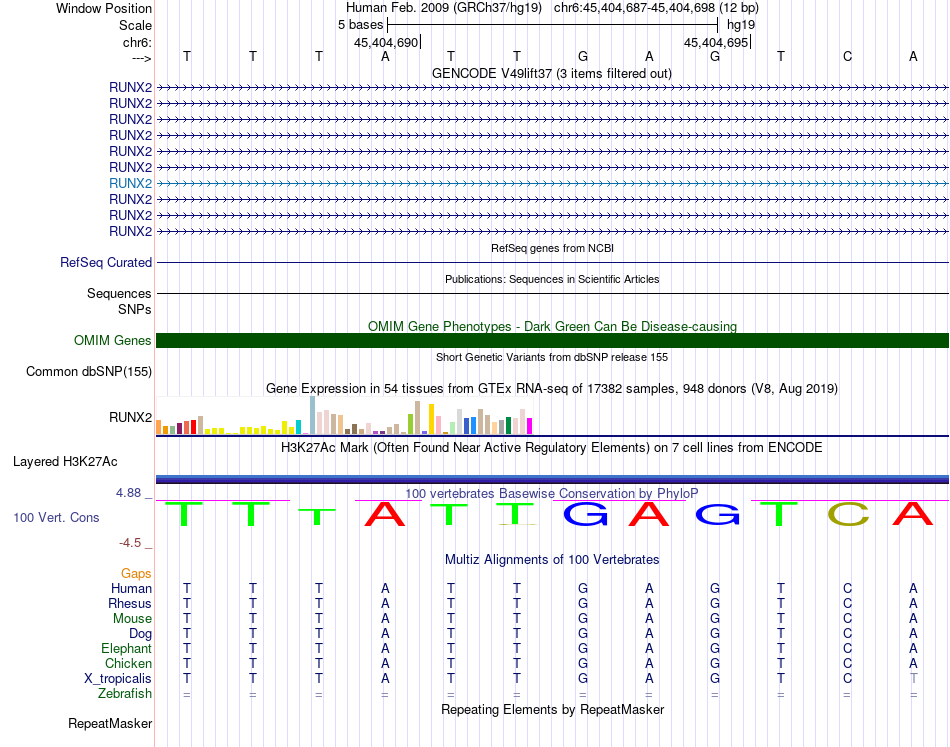Open H3K27Ac Mark track title
The height and width of the screenshot is (747, 950).
[552, 448]
